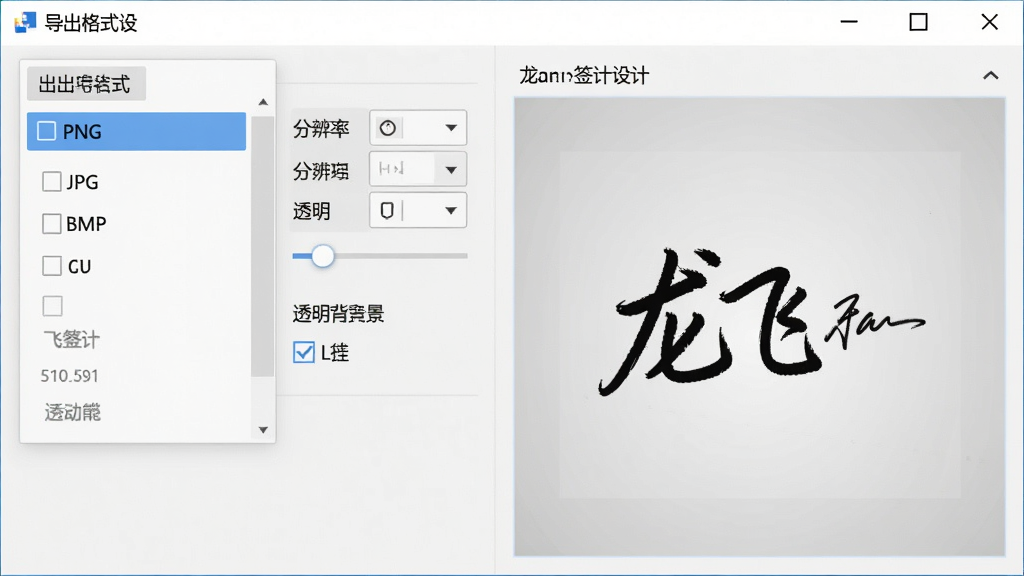The height and width of the screenshot is (576, 1024).
Task: Toggle the unlabeled checkbox below CU
Action: [x=52, y=306]
